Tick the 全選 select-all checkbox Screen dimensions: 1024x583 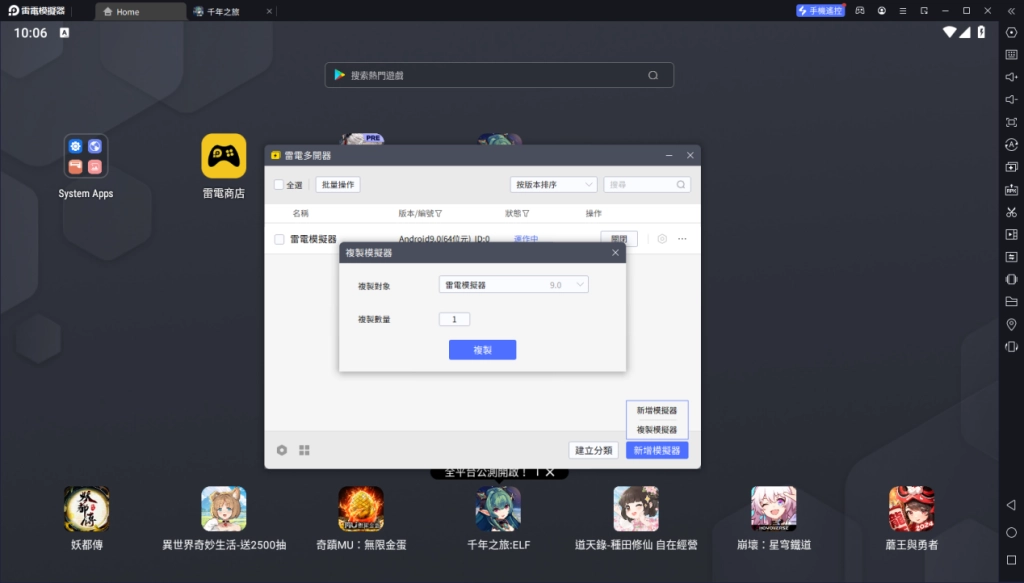coord(279,185)
